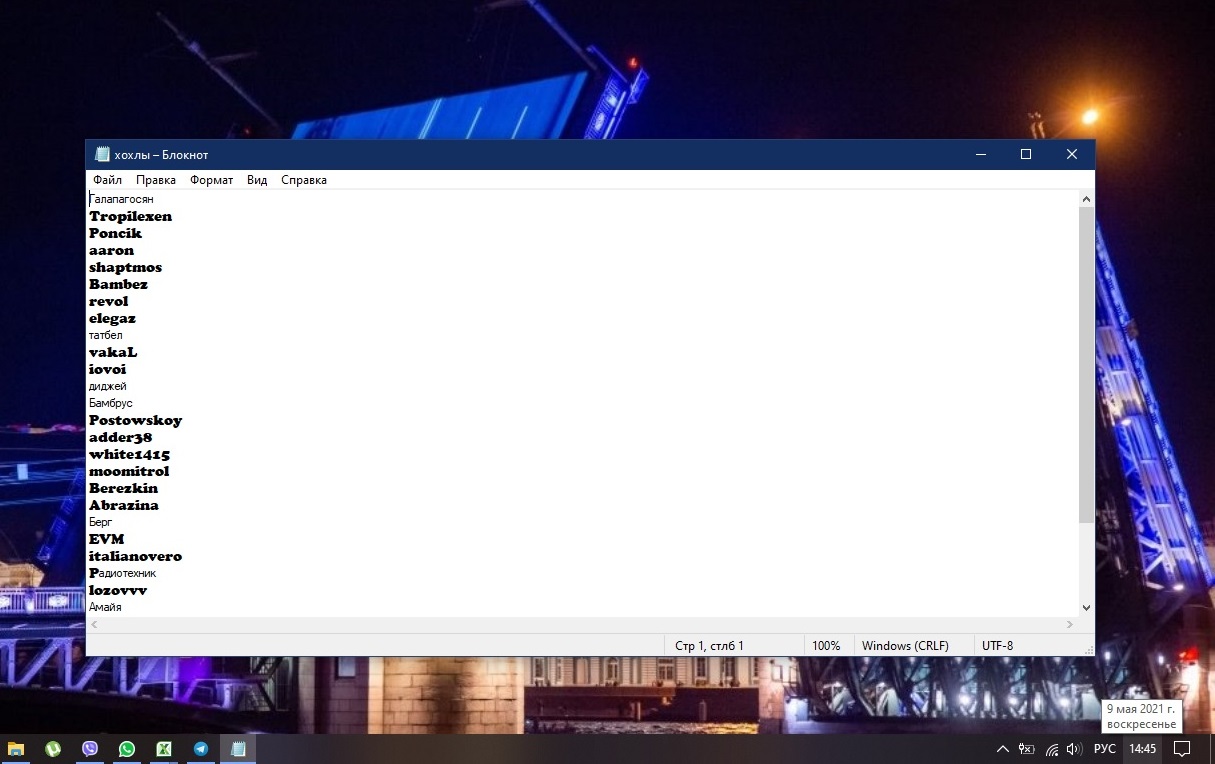The width and height of the screenshot is (1215, 764).
Task: Open Telegram from the taskbar
Action: click(x=201, y=749)
